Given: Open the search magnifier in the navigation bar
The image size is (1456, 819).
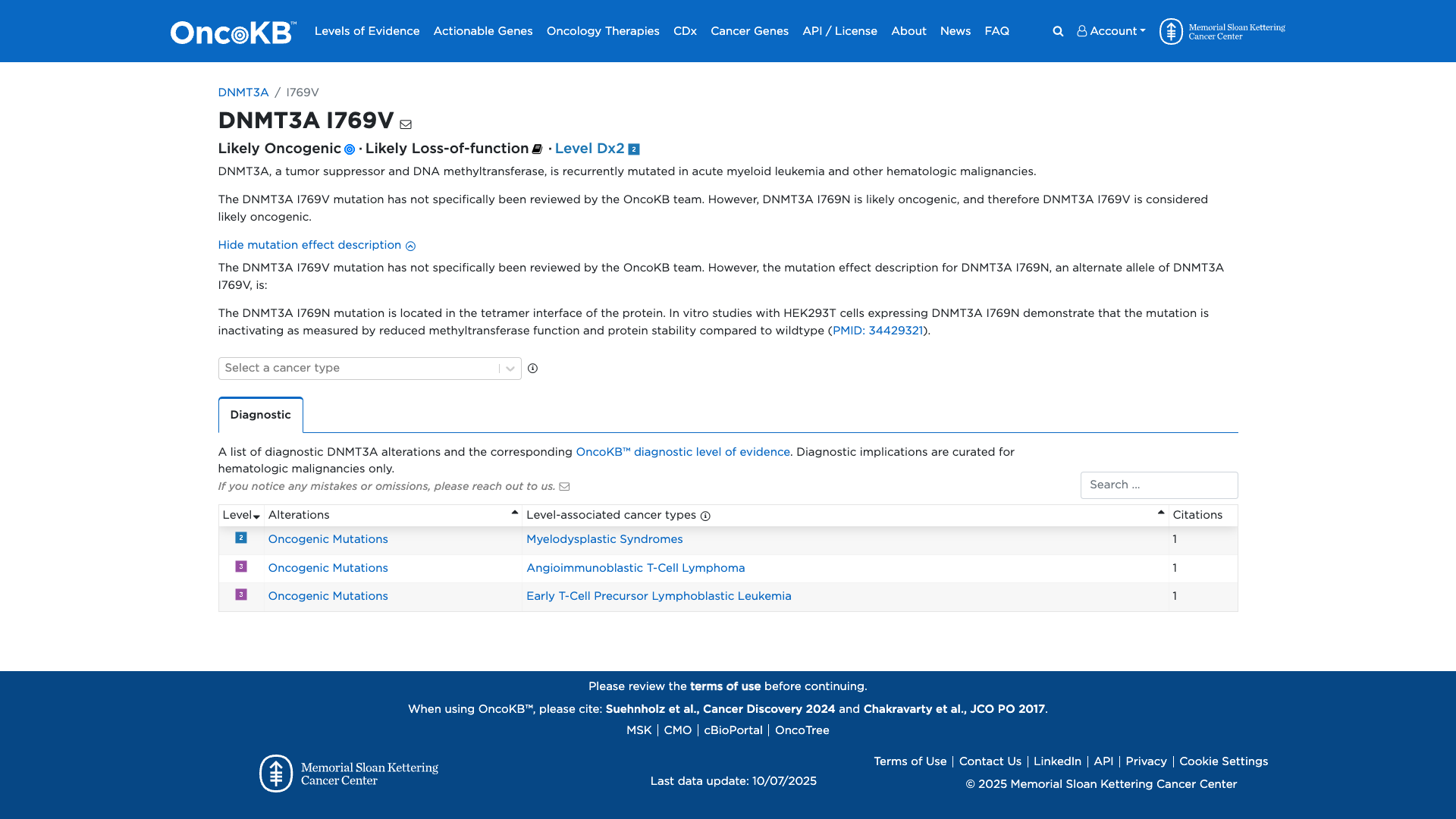Looking at the screenshot, I should (1057, 31).
